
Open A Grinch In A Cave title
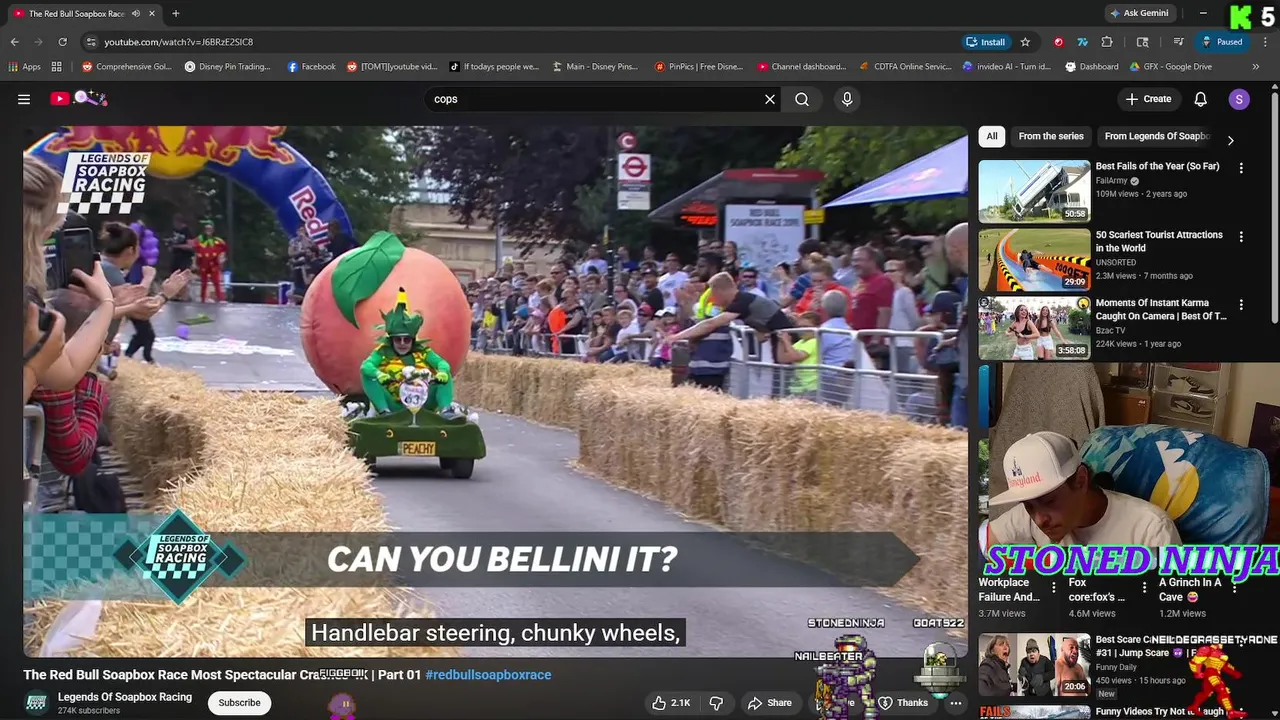point(1190,590)
